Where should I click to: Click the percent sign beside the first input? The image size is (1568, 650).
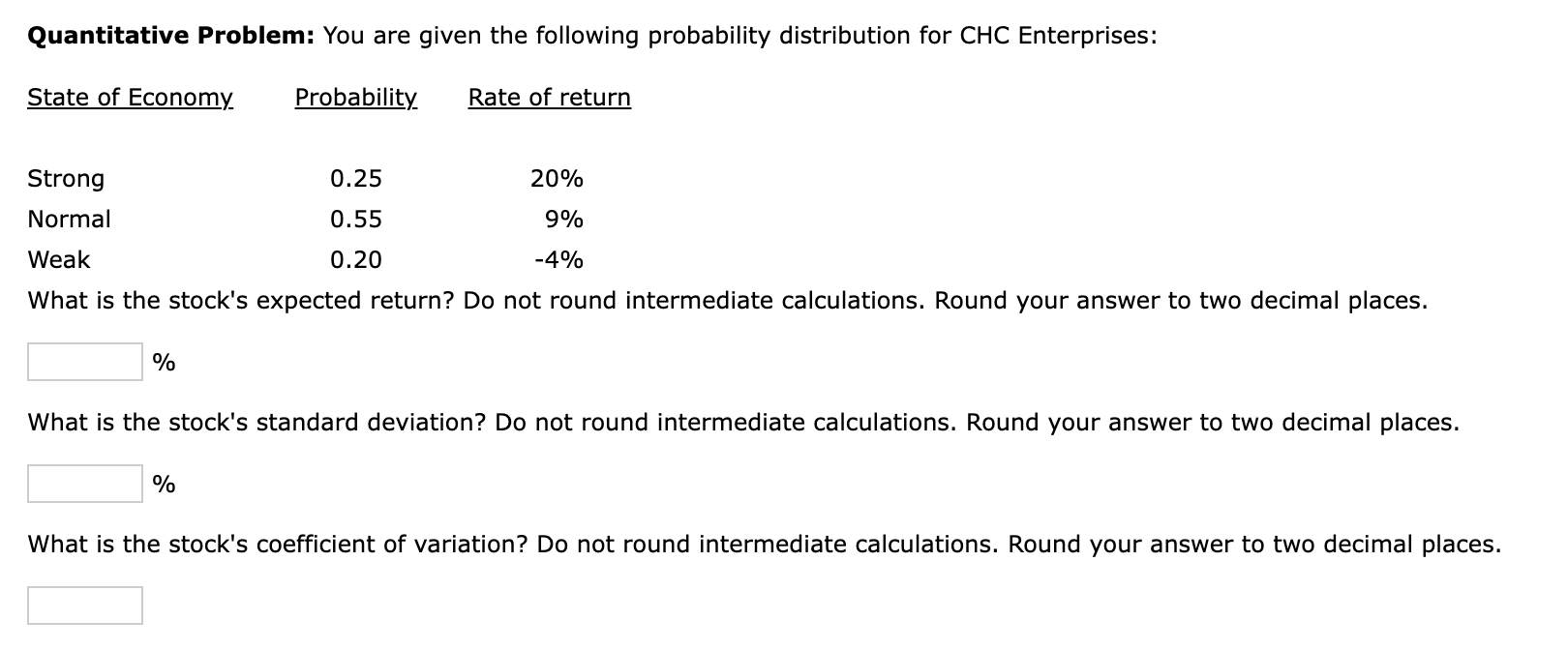point(165,362)
